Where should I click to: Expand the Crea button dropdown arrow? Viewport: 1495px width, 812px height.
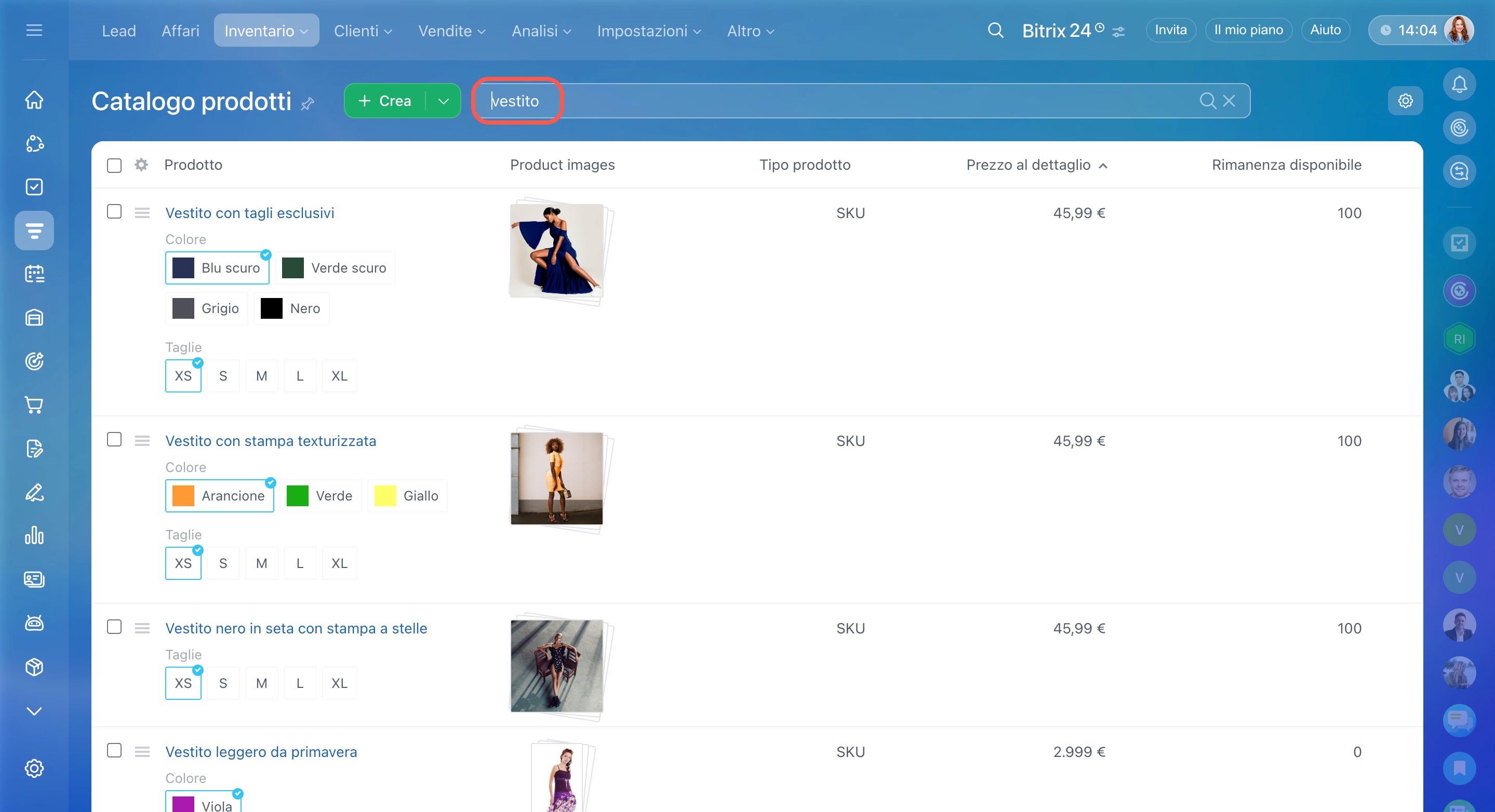point(444,101)
